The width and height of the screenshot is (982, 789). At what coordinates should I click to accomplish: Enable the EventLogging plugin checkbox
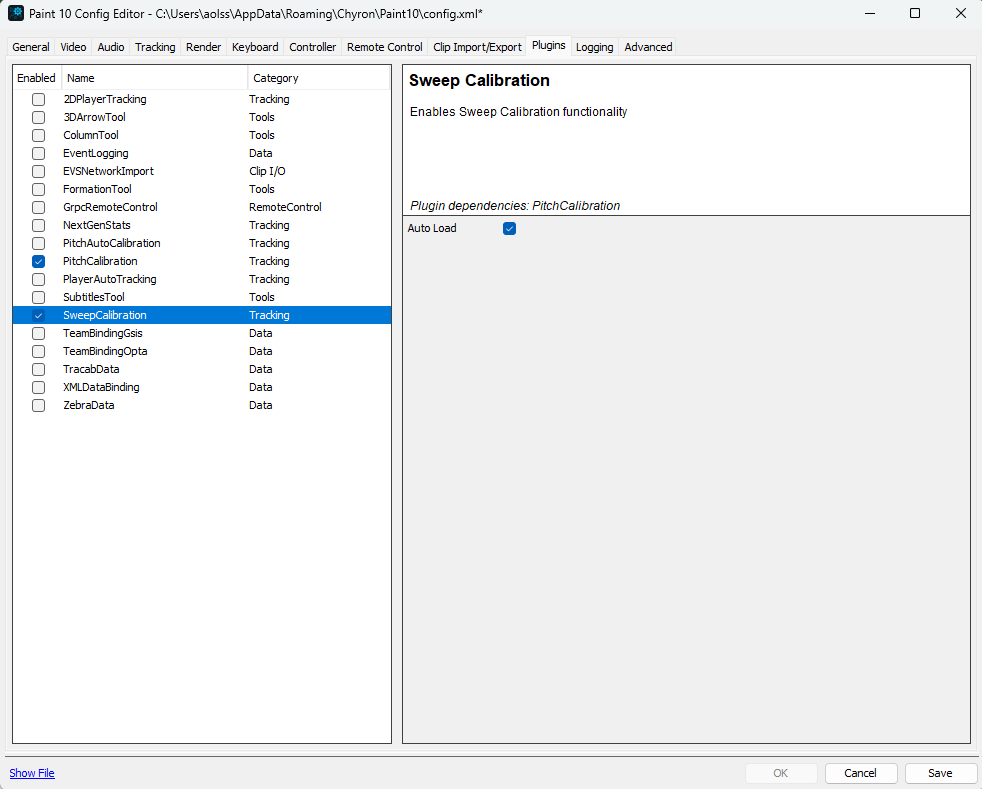click(38, 153)
